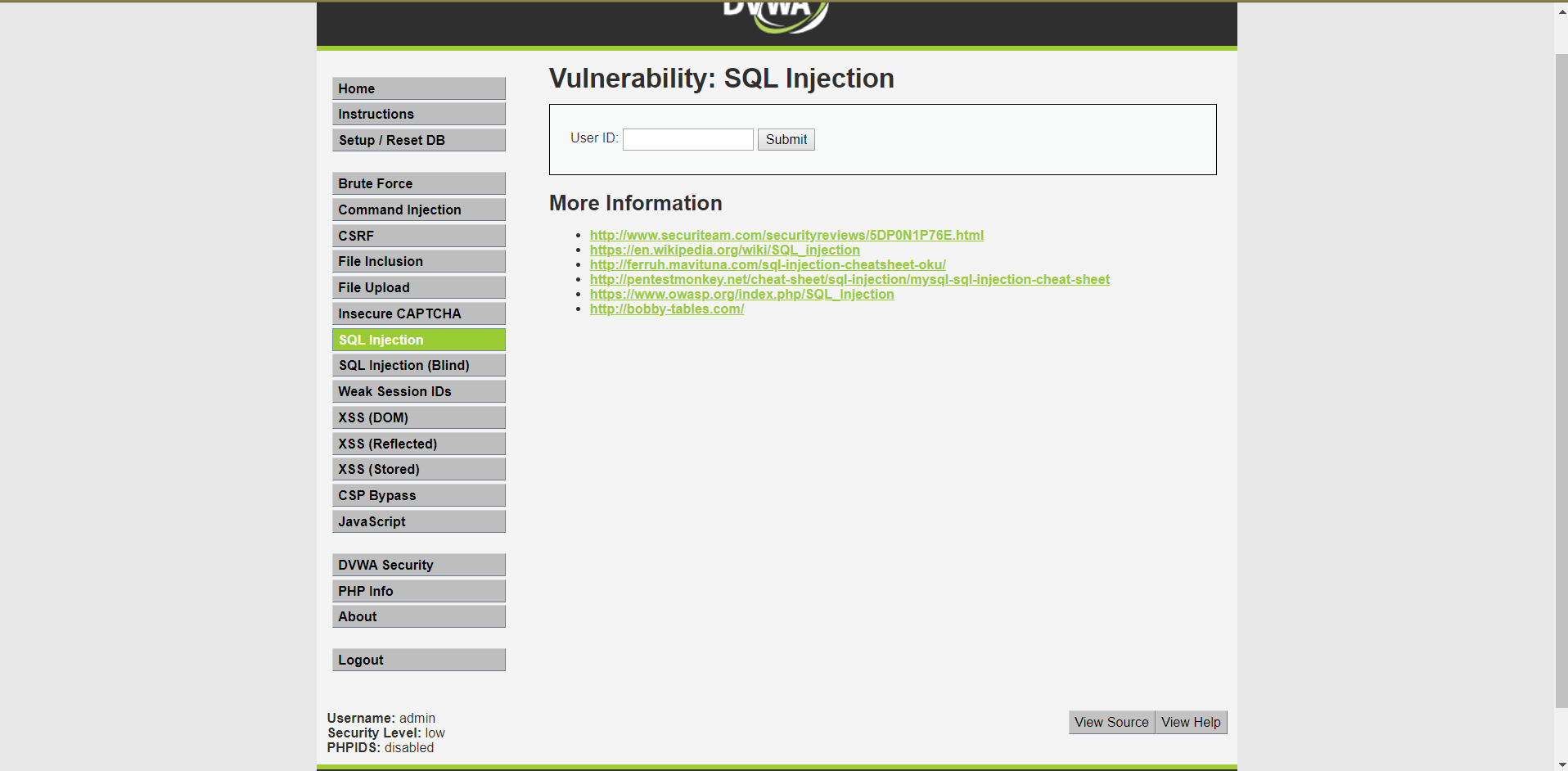Click the 'Security Level: low' text
The image size is (1568, 771).
click(386, 733)
